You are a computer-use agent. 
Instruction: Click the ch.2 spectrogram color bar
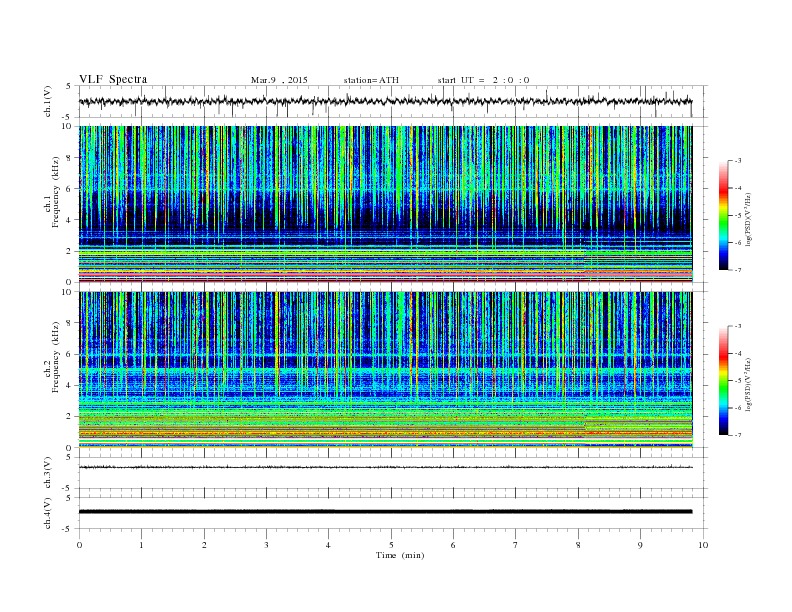pyautogui.click(x=724, y=381)
